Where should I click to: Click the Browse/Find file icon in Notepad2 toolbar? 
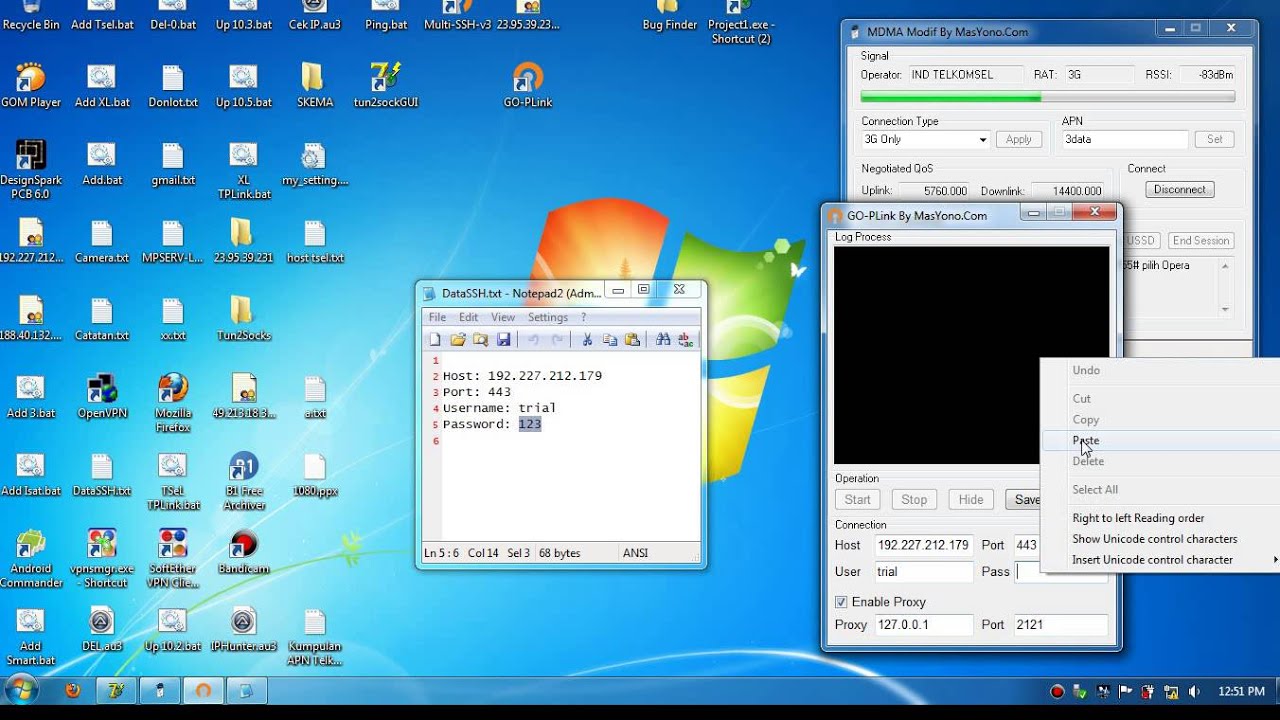pos(481,340)
